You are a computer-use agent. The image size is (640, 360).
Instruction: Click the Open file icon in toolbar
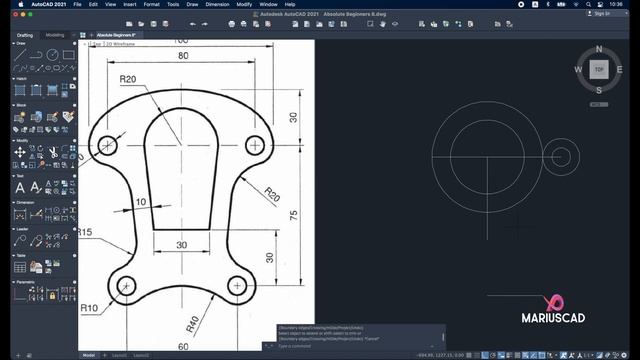[x=141, y=24]
